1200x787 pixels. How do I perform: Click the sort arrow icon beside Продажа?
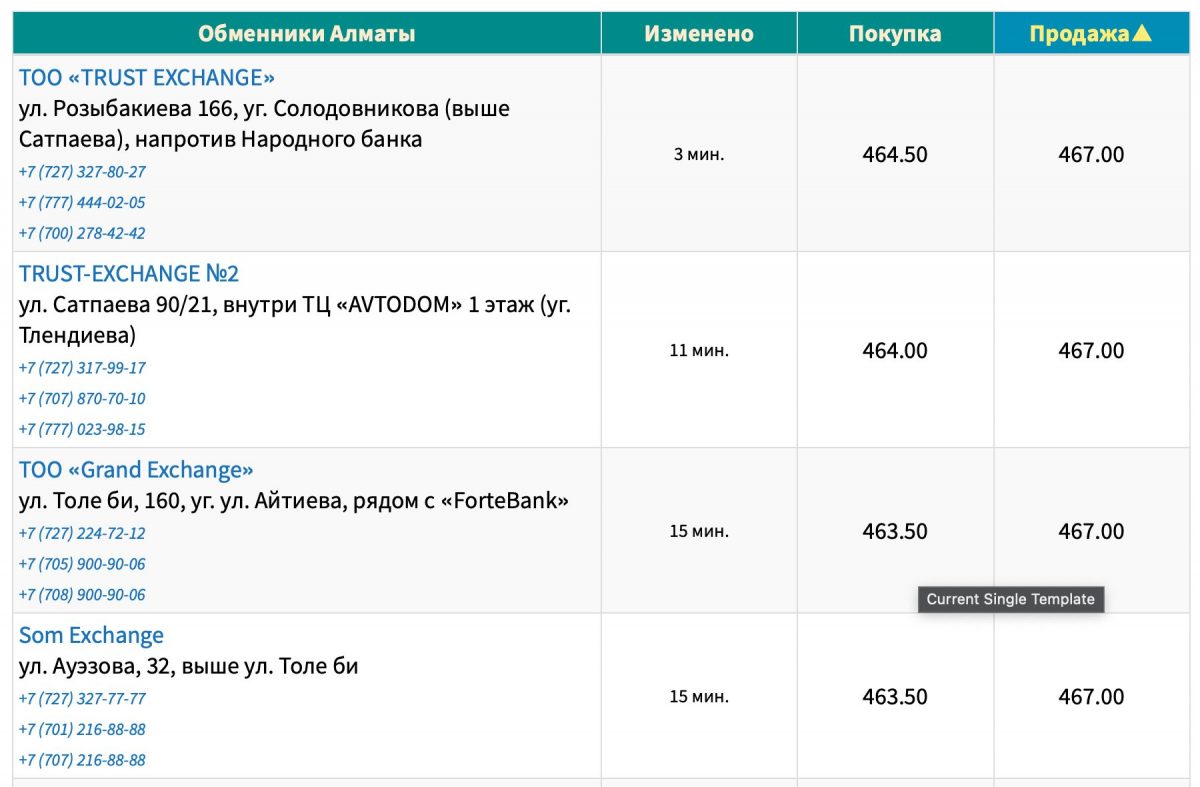click(x=1142, y=34)
